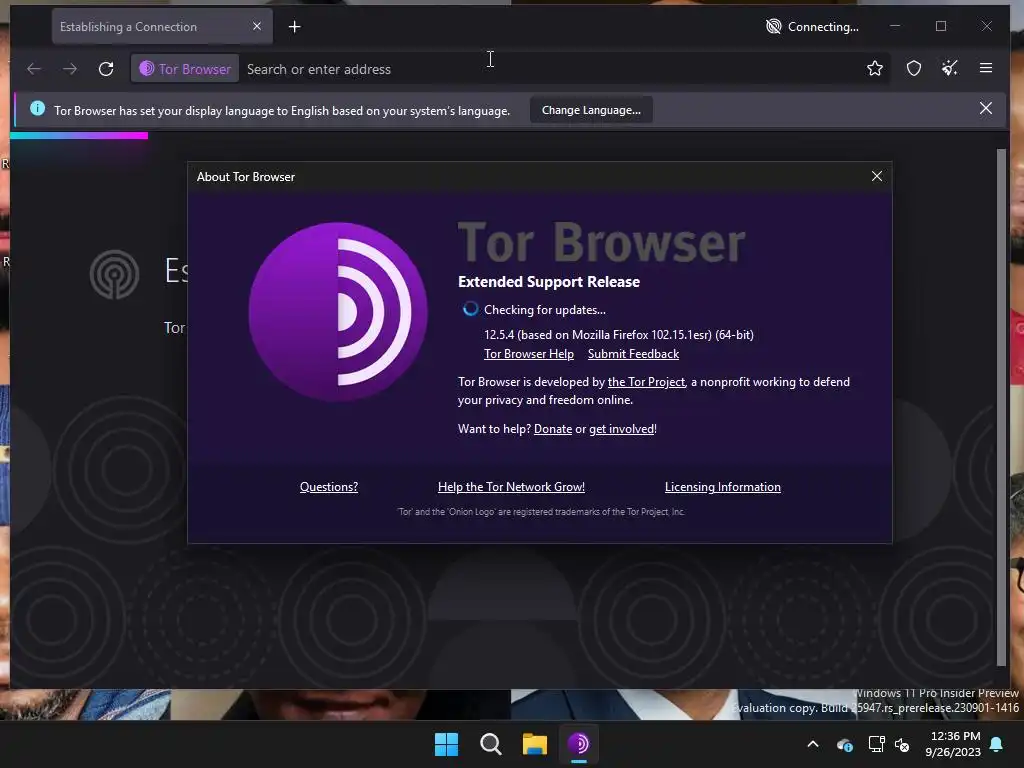
Task: Click the Tor Browser identity badge
Action: (x=185, y=69)
